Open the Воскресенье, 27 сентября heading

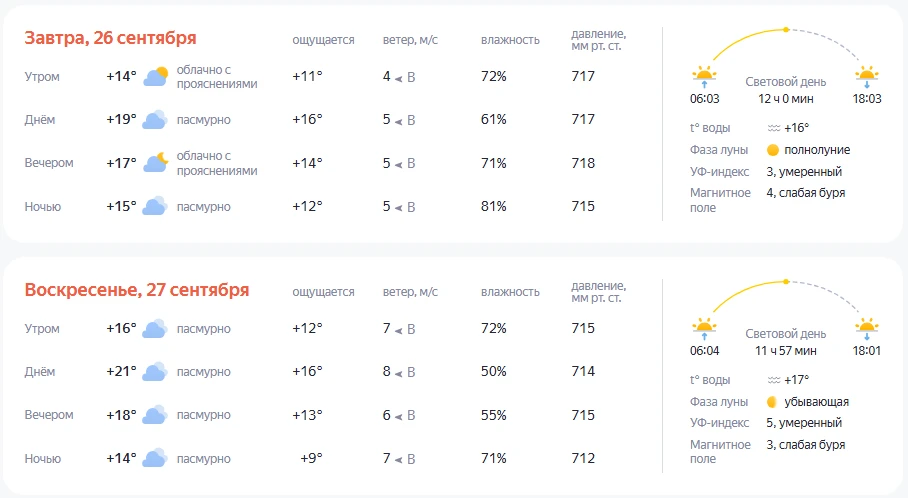[137, 290]
